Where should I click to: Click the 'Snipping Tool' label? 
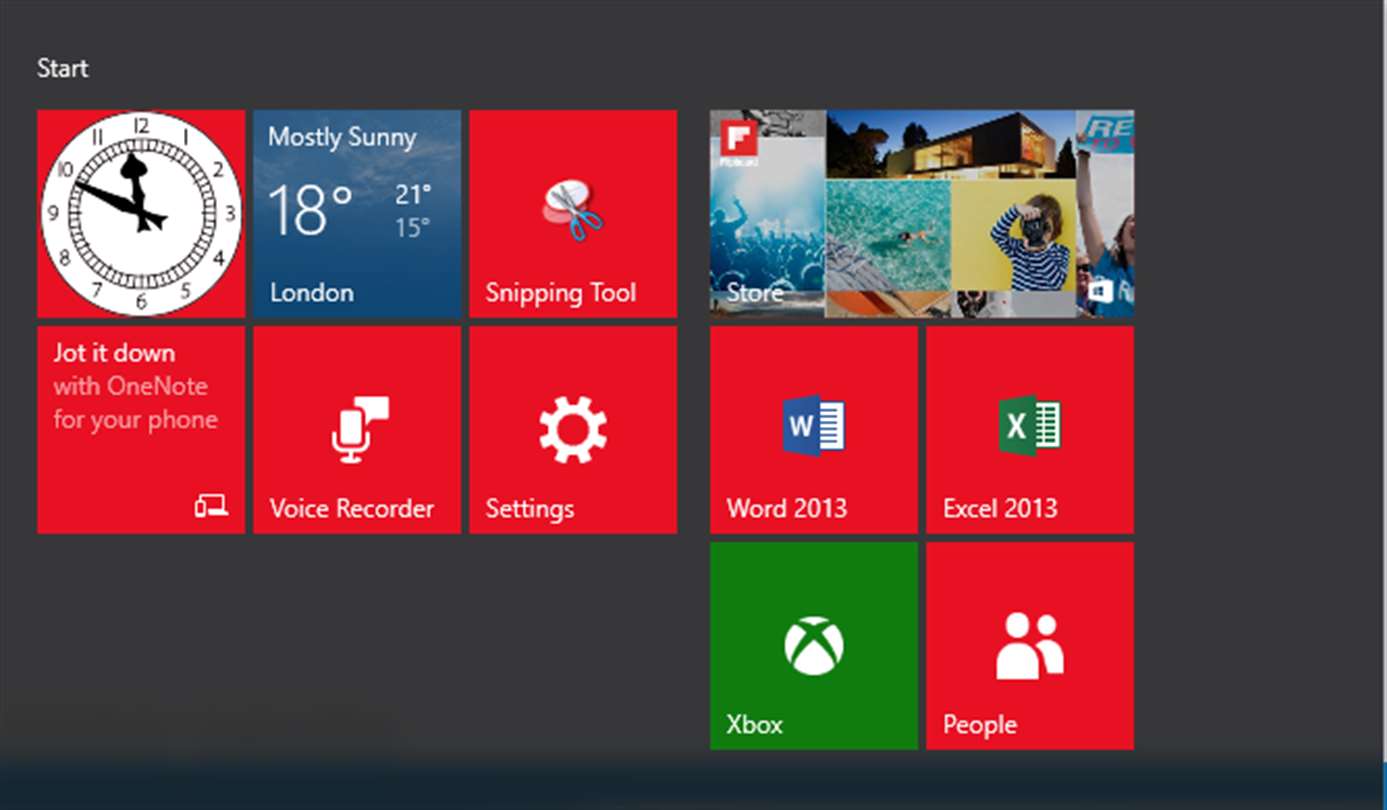[x=561, y=293]
